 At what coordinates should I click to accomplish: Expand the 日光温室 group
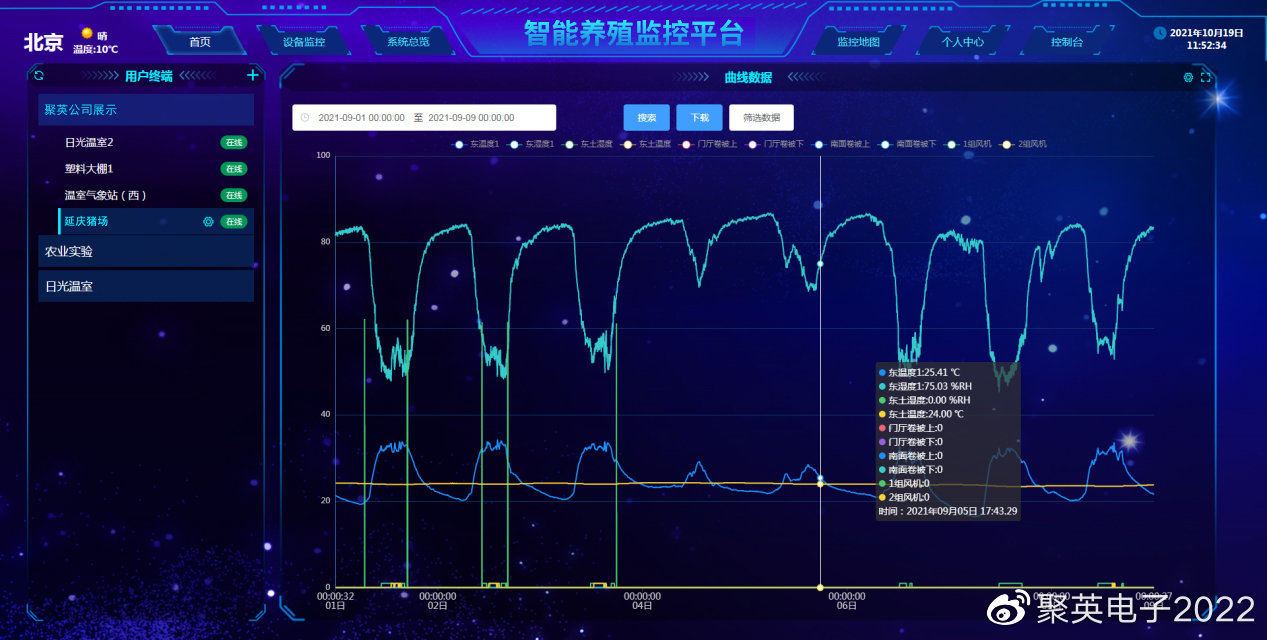click(x=146, y=286)
